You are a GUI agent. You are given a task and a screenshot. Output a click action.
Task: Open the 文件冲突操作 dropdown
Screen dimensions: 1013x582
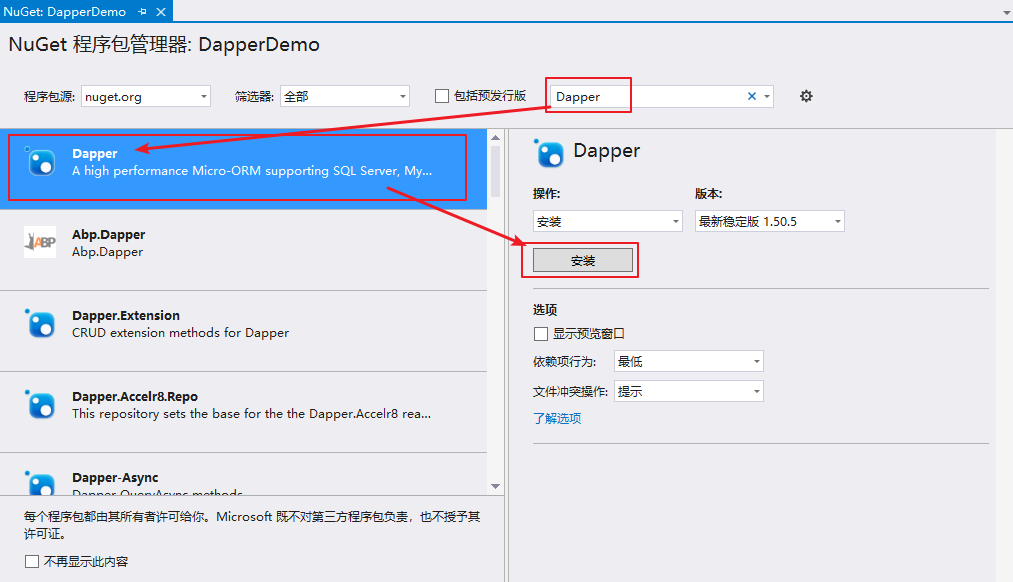[688, 392]
